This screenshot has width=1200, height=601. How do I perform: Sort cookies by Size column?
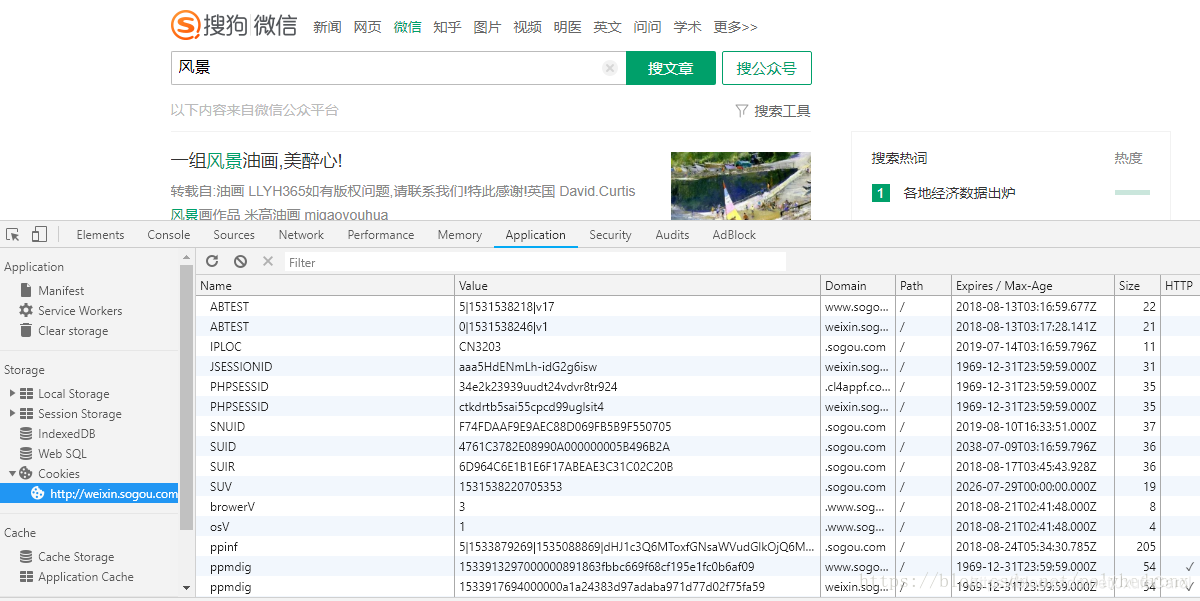point(1137,286)
